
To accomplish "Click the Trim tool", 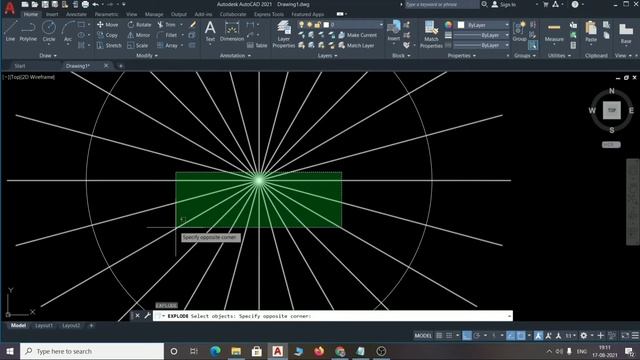I will 167,25.
